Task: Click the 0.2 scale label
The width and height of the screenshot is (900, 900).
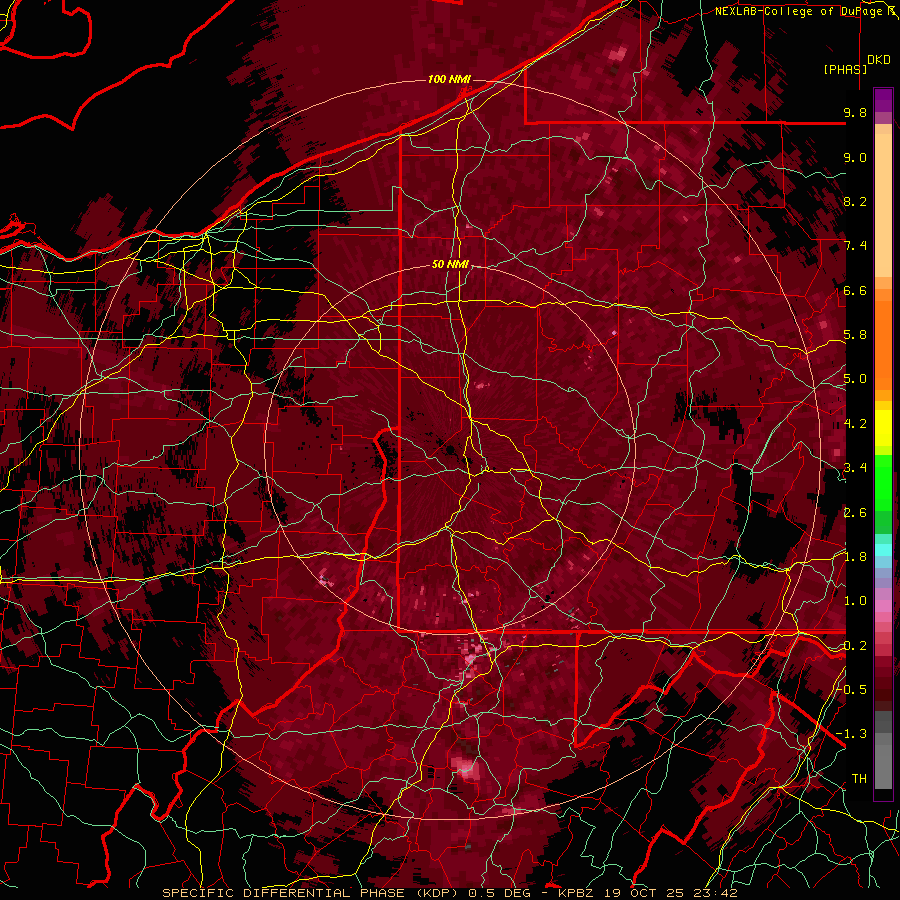Action: [855, 645]
